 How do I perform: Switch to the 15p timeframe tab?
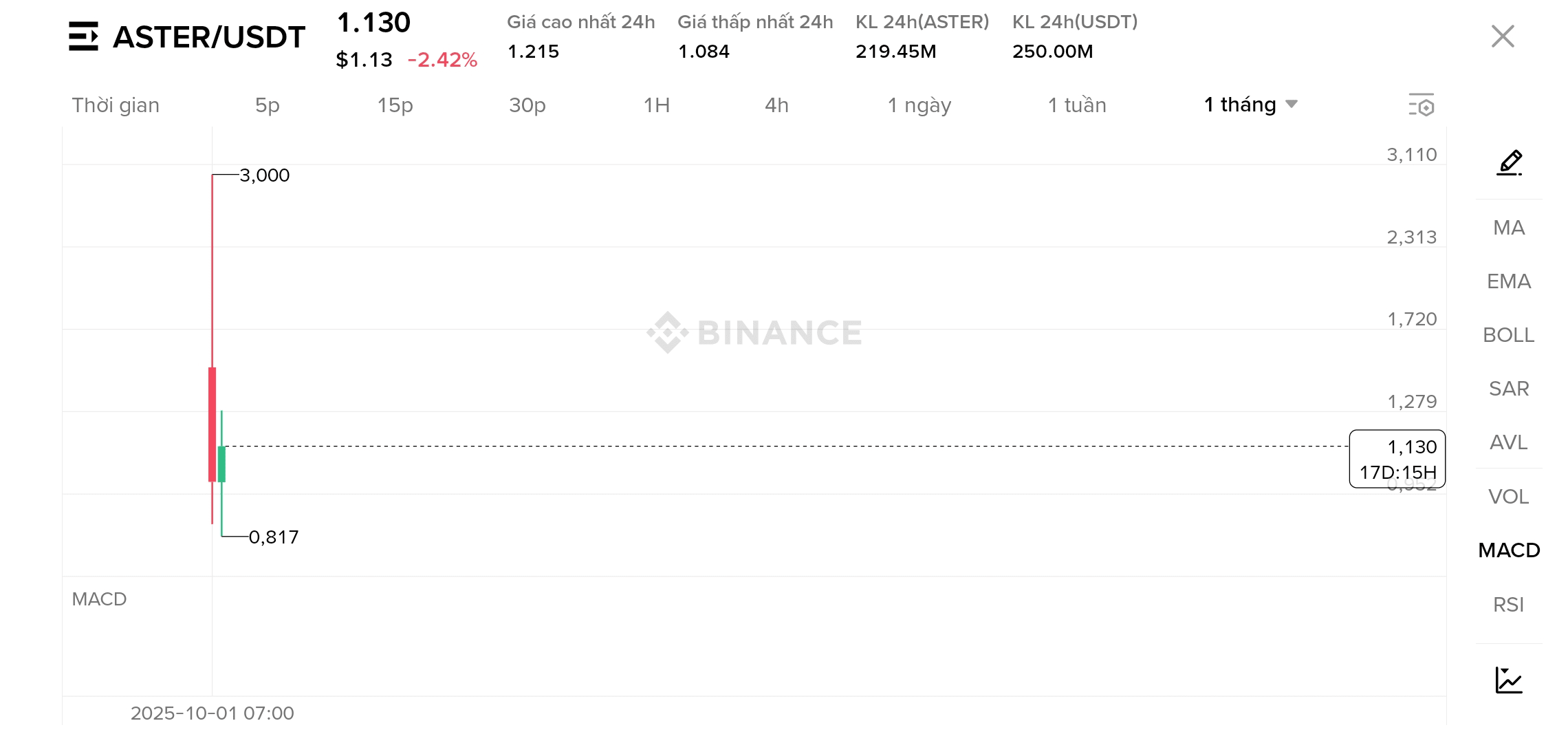coord(395,105)
